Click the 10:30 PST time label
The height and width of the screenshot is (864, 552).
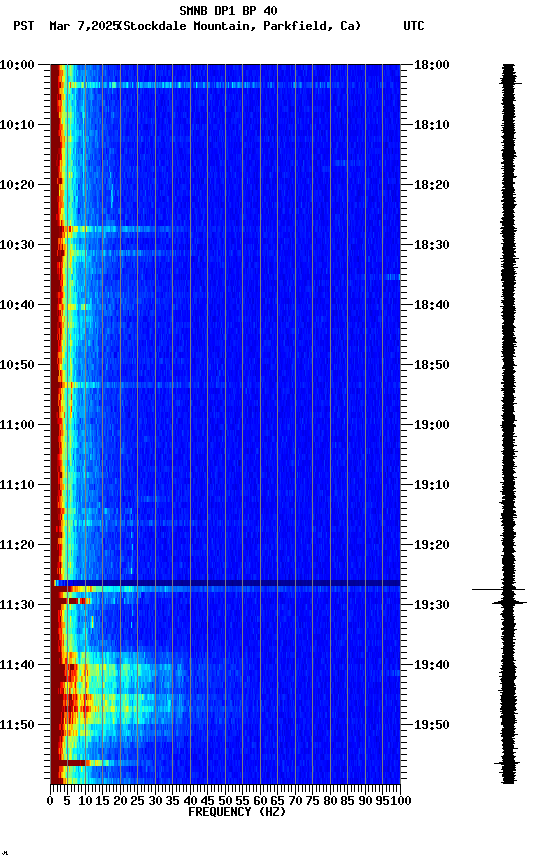point(17,245)
